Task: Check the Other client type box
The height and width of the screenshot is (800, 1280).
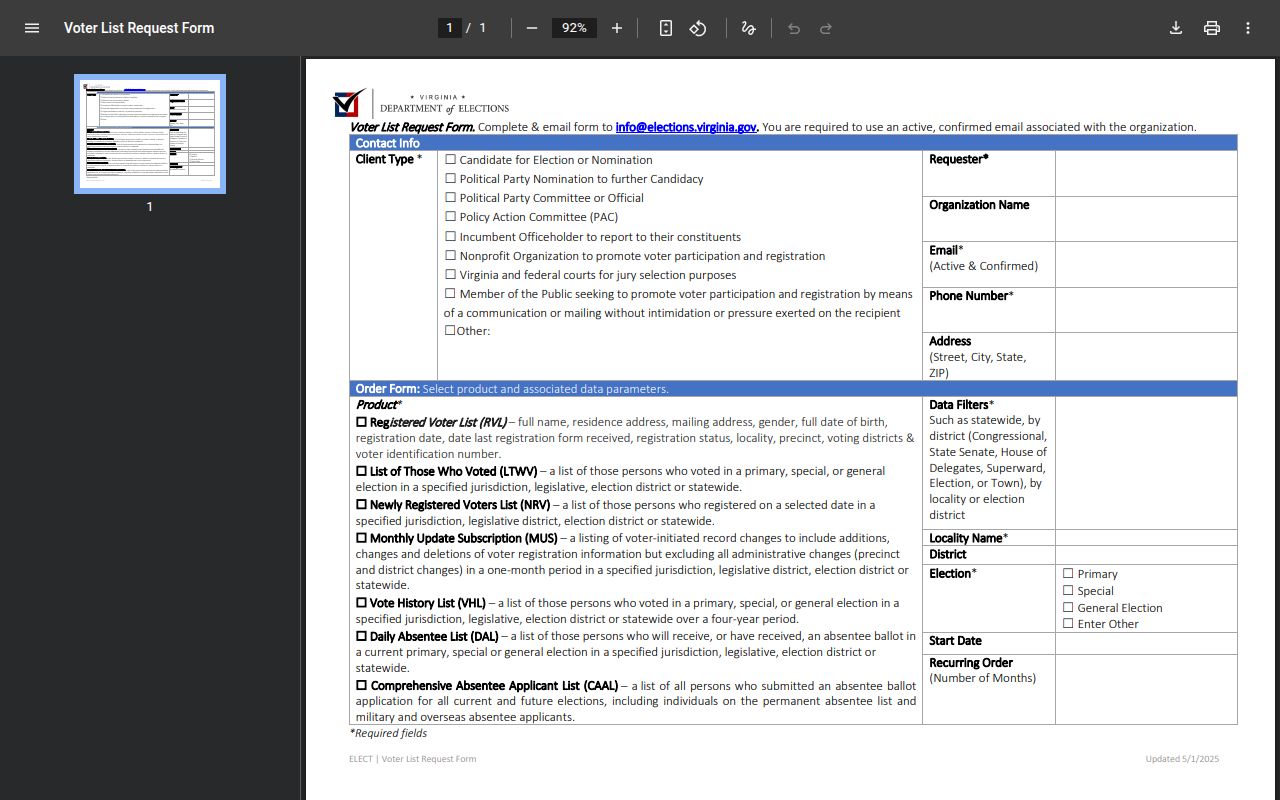Action: click(450, 330)
